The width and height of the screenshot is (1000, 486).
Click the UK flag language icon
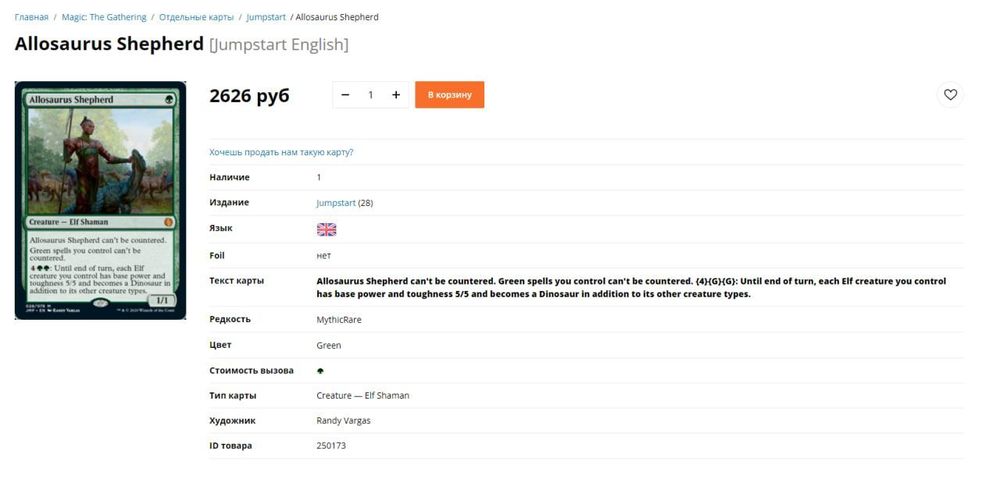(326, 229)
